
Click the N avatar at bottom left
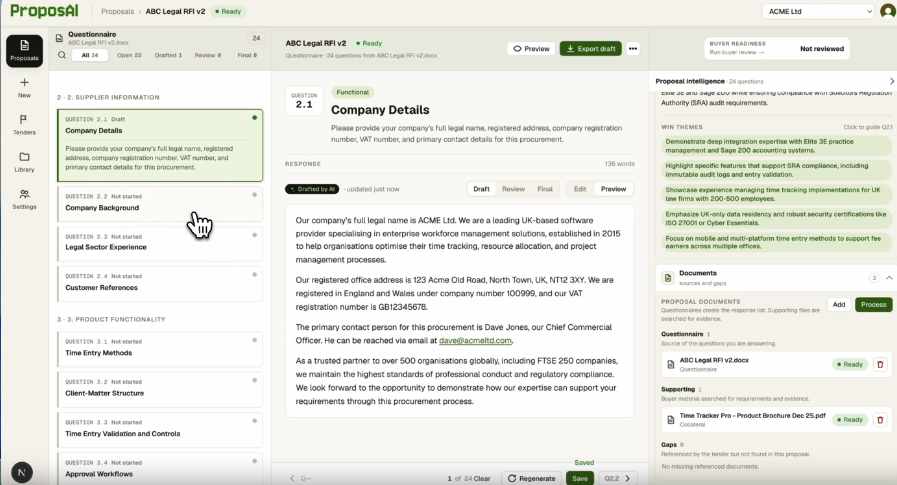[22, 472]
